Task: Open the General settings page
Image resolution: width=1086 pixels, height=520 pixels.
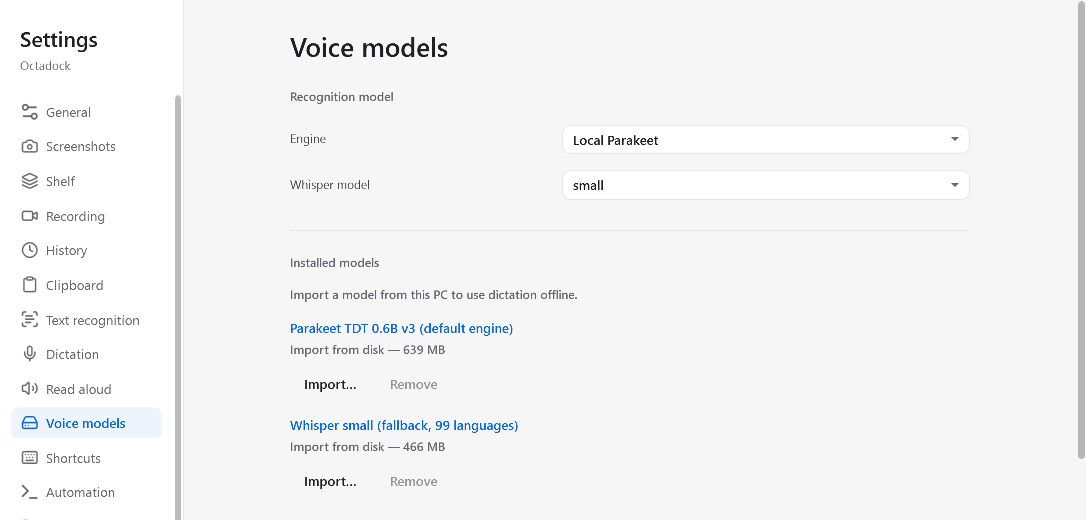Action: (87, 112)
